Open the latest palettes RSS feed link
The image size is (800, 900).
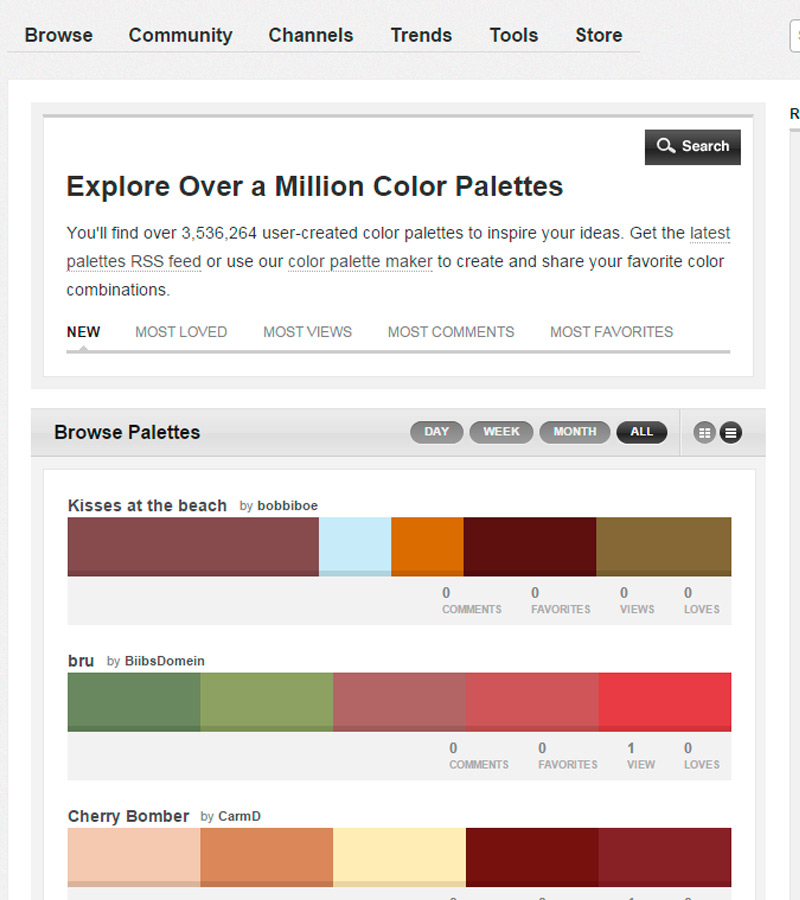tap(134, 262)
